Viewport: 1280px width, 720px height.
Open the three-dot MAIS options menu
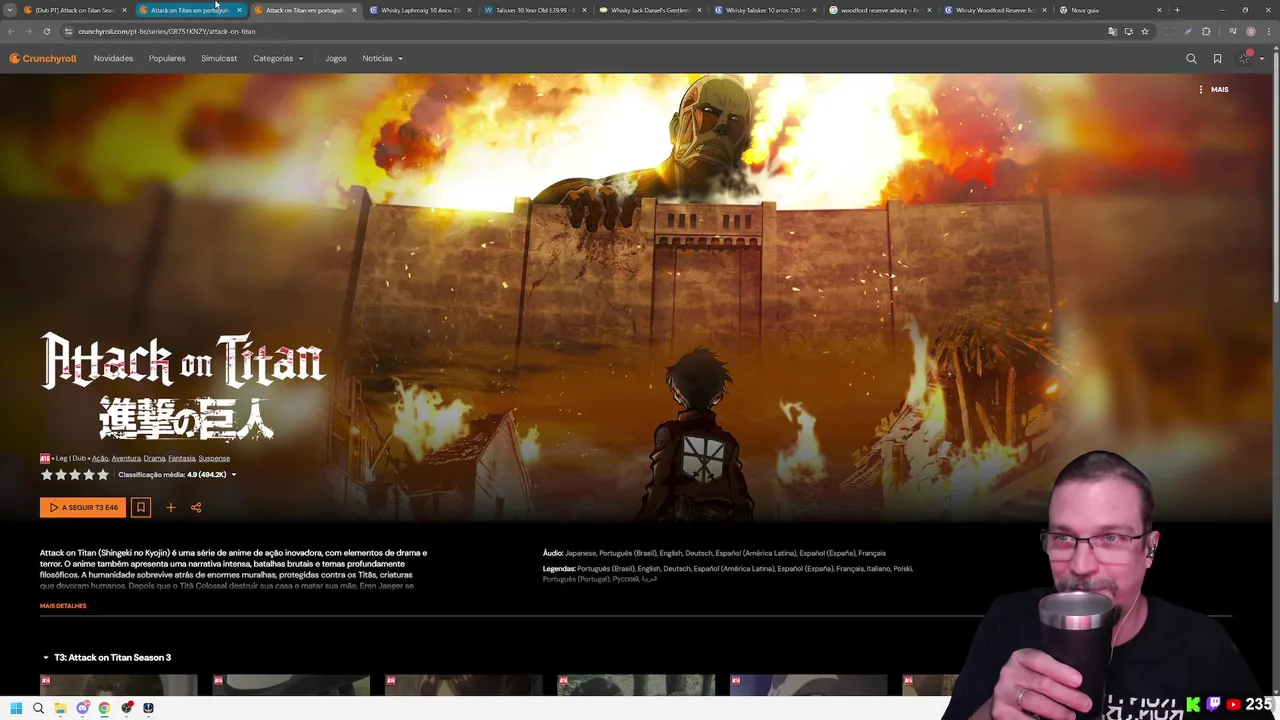1213,89
